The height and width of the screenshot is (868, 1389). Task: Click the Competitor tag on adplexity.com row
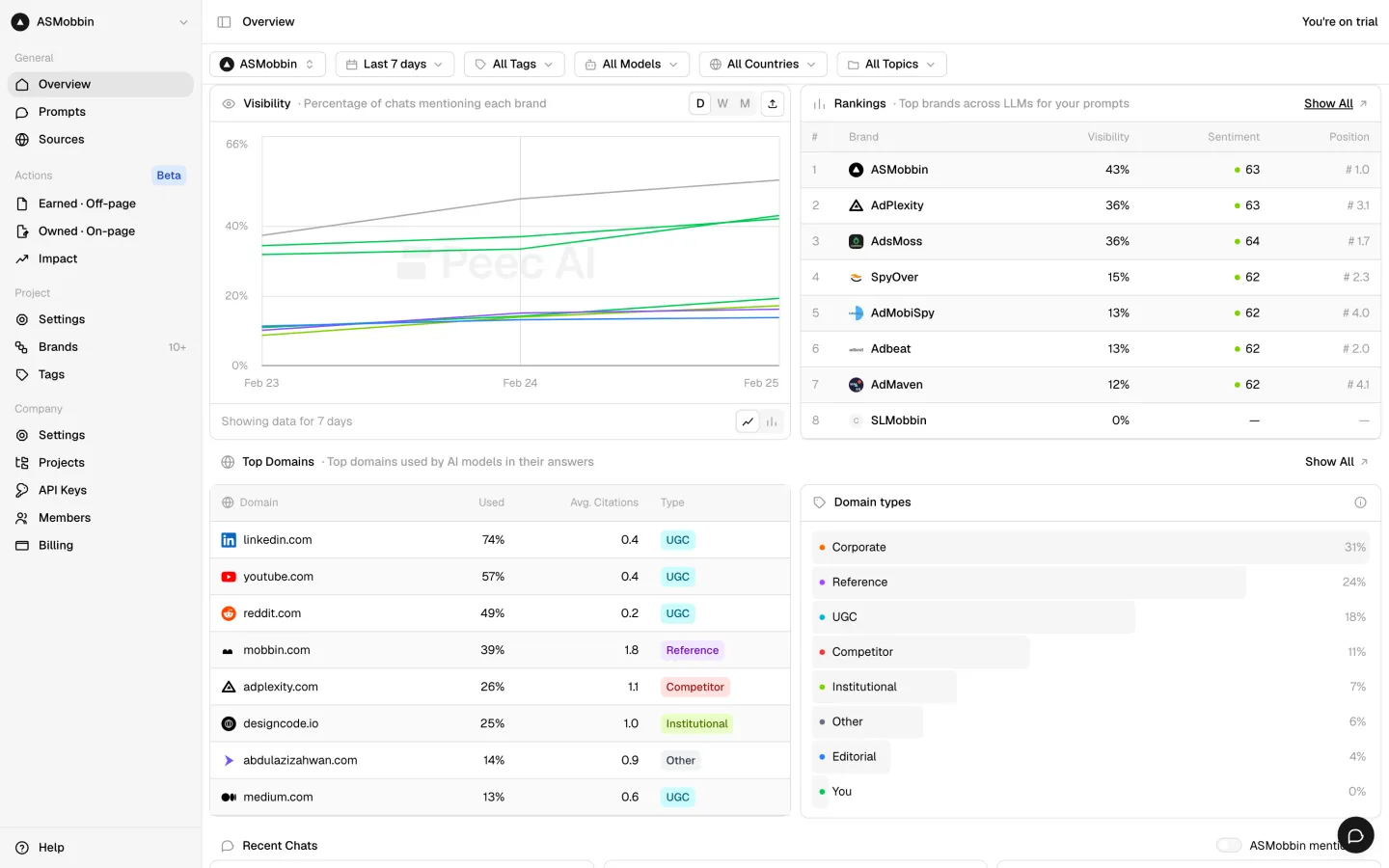(x=694, y=688)
